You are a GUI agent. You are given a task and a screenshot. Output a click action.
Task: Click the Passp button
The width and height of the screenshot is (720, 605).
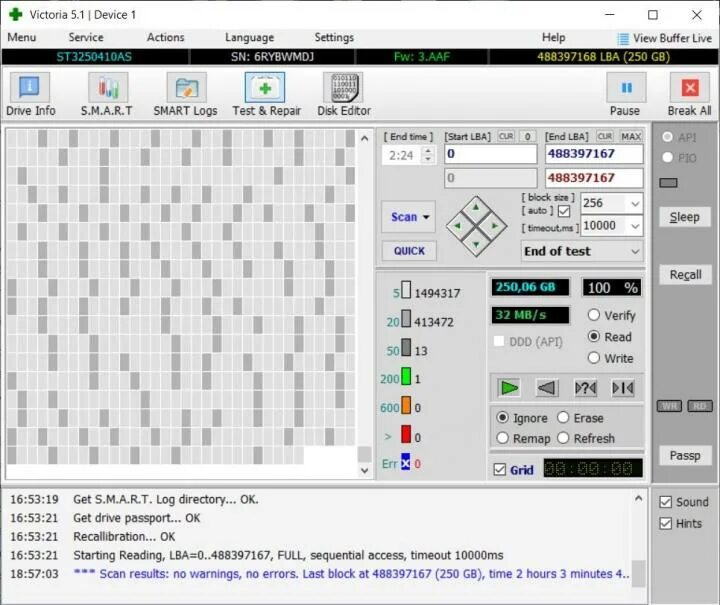point(684,455)
